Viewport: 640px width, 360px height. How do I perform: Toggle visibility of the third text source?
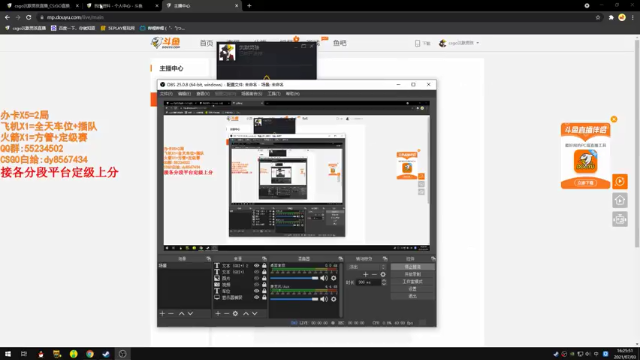coord(256,291)
